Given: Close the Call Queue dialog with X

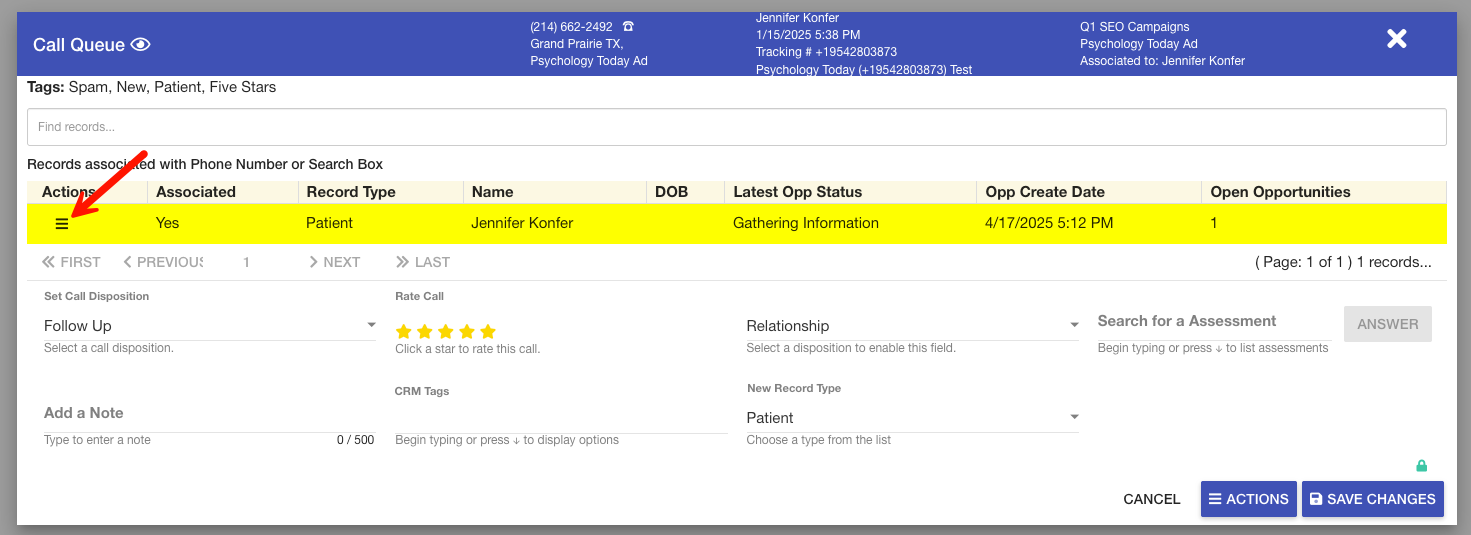Looking at the screenshot, I should click(x=1396, y=39).
